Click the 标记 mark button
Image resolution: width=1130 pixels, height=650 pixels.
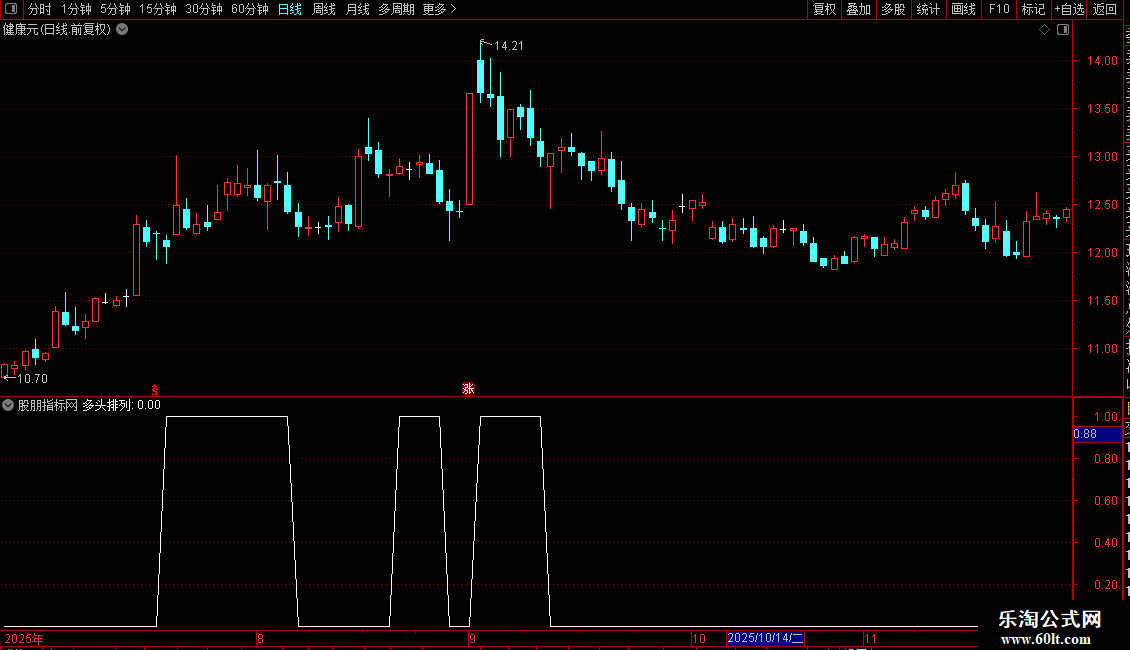1033,9
